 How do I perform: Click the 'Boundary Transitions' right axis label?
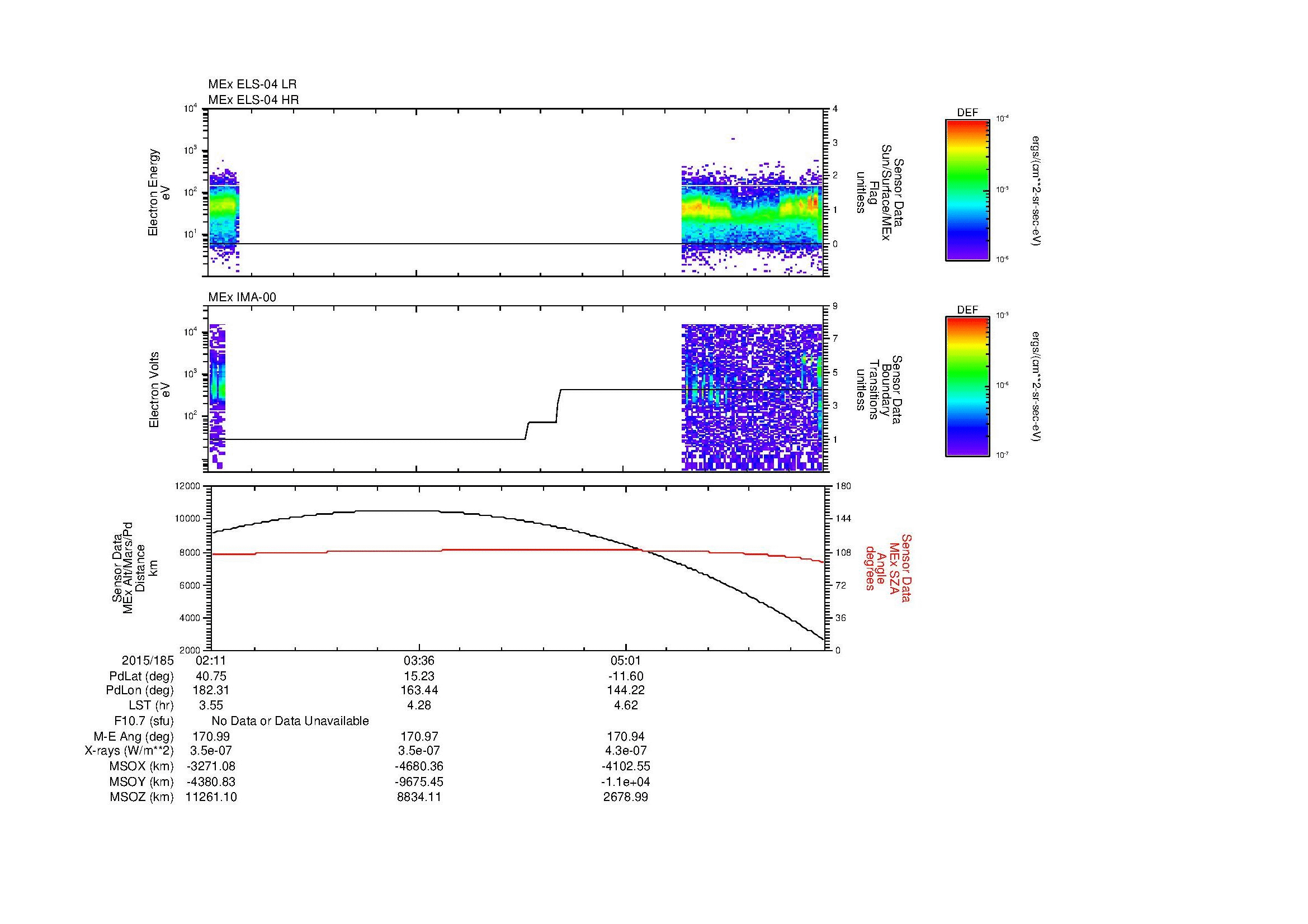(880, 390)
